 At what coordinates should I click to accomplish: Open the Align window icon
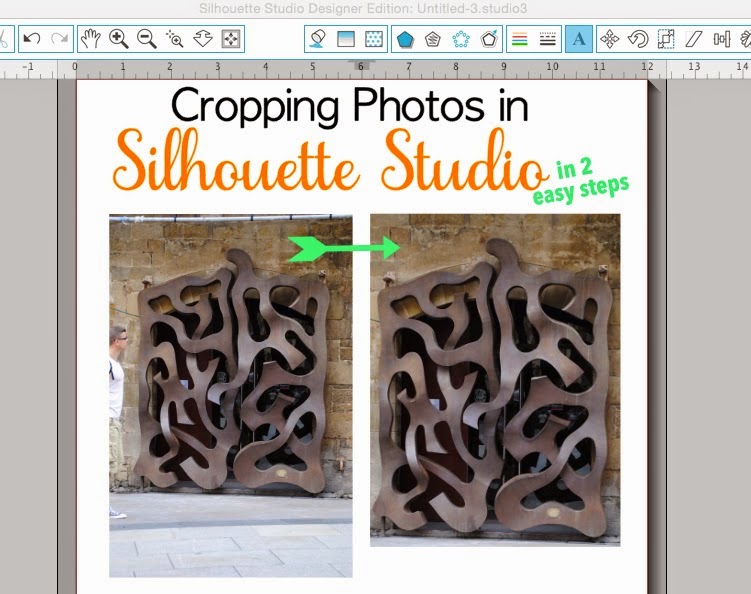pyautogui.click(x=722, y=39)
